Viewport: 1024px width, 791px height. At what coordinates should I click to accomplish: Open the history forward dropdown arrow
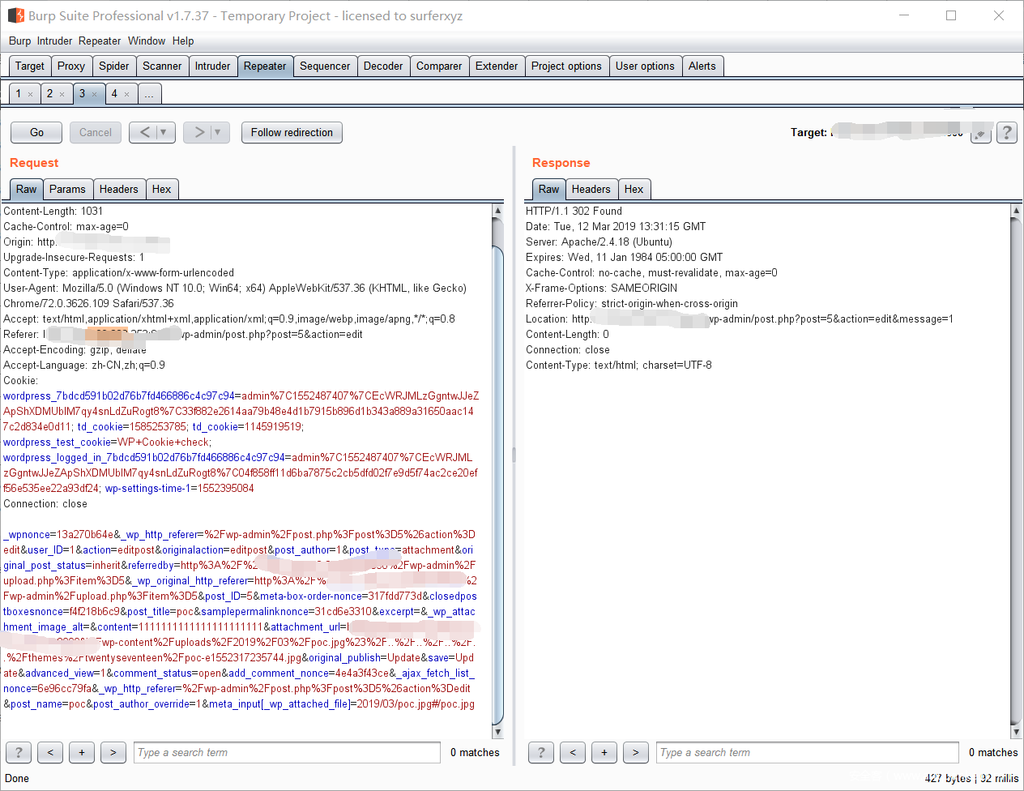point(219,132)
